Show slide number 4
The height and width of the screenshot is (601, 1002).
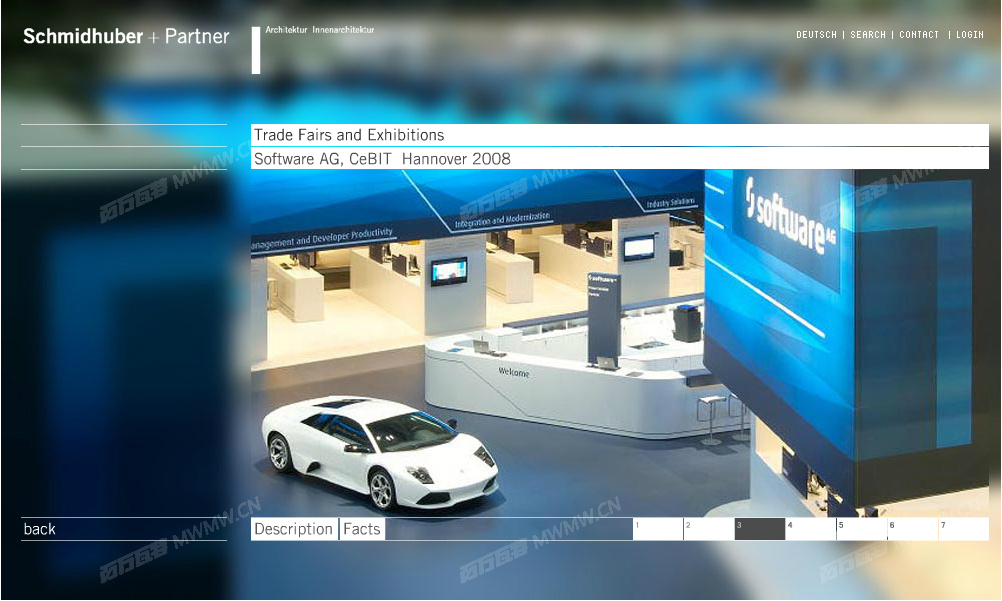[811, 529]
